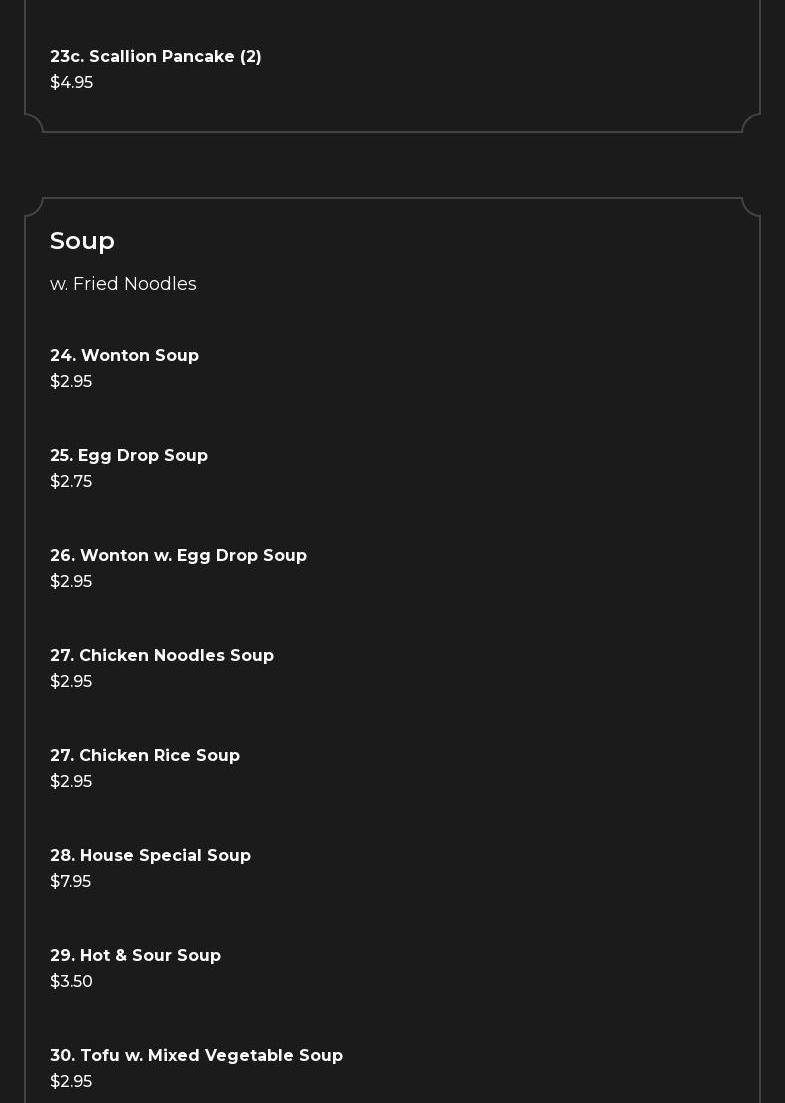Viewport: 785px width, 1103px height.
Task: Select the 28. House Special Soup item
Action: click(x=150, y=856)
